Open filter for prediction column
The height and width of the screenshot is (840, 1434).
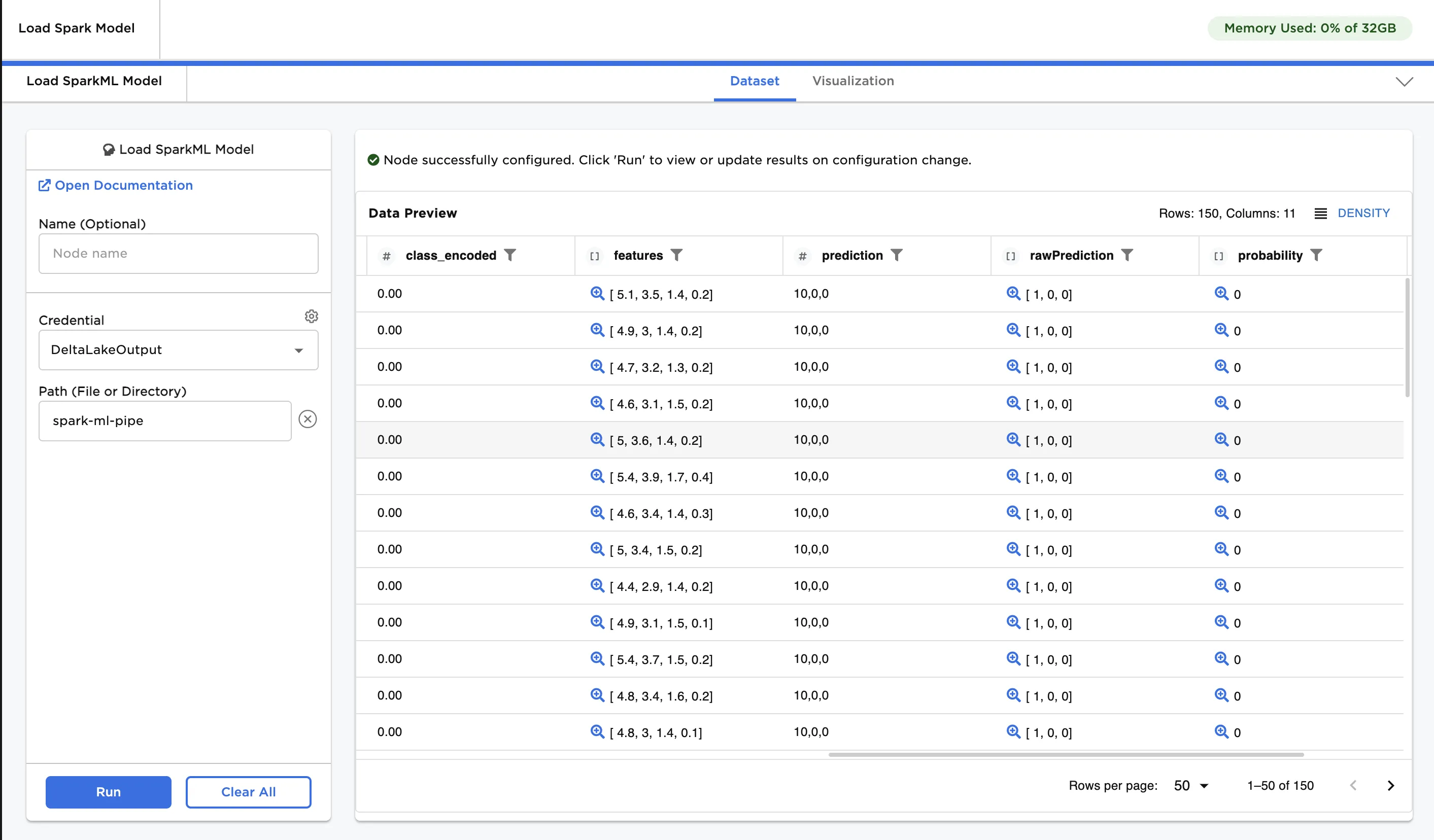897,255
